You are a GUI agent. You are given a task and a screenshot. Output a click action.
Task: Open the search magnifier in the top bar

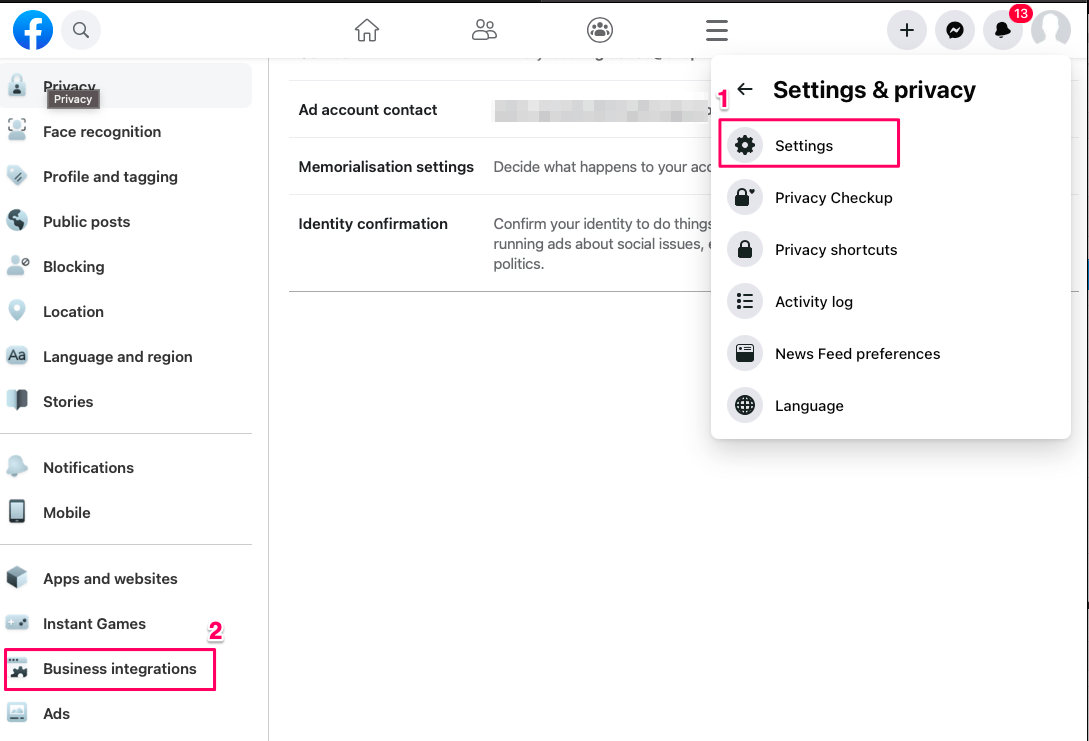pos(81,30)
